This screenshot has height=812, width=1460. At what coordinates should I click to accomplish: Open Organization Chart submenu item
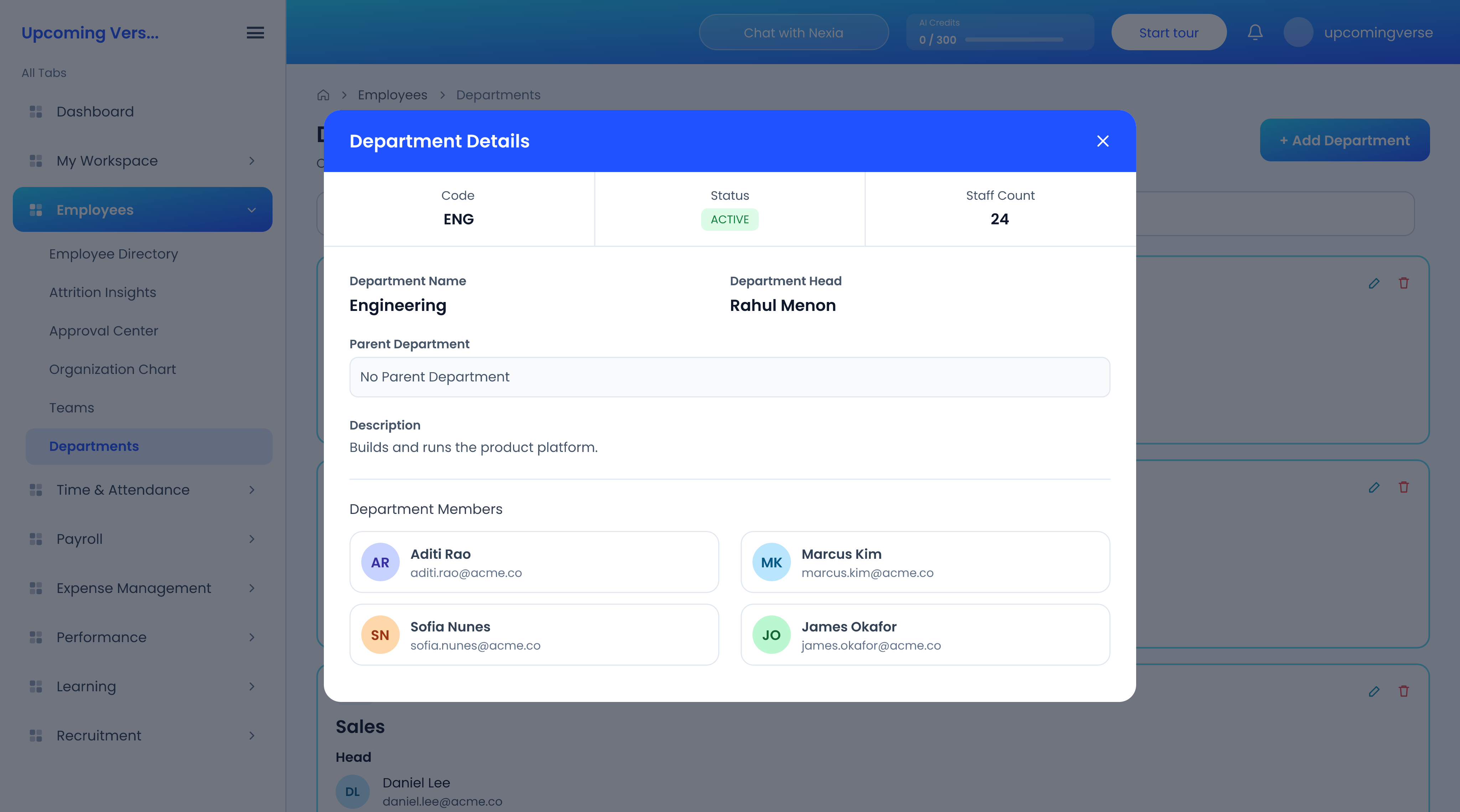click(x=149, y=369)
